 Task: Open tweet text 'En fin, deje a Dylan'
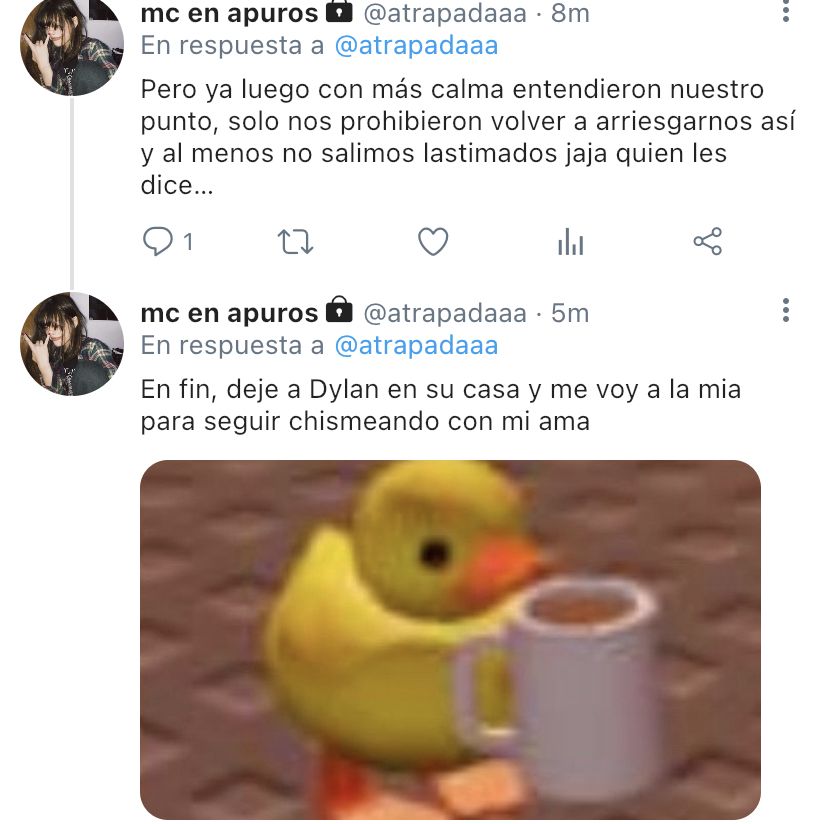pos(440,406)
